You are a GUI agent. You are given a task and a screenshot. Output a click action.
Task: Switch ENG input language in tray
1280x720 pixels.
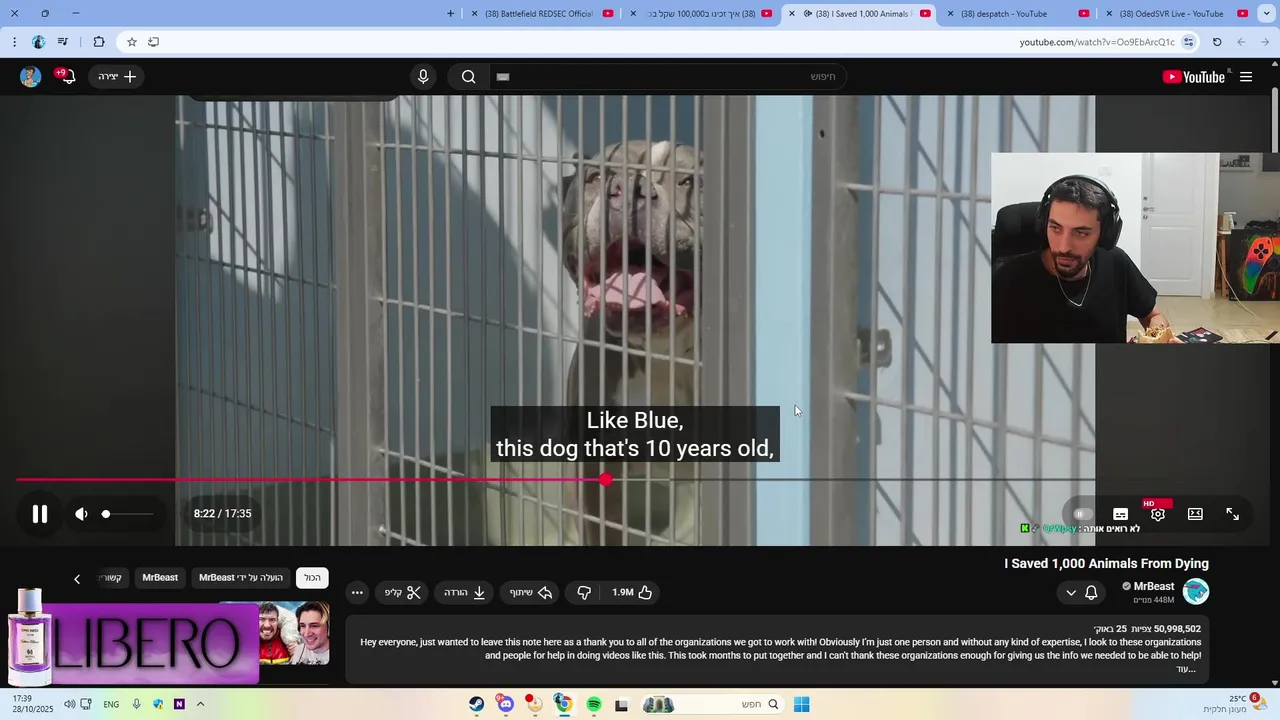point(111,704)
